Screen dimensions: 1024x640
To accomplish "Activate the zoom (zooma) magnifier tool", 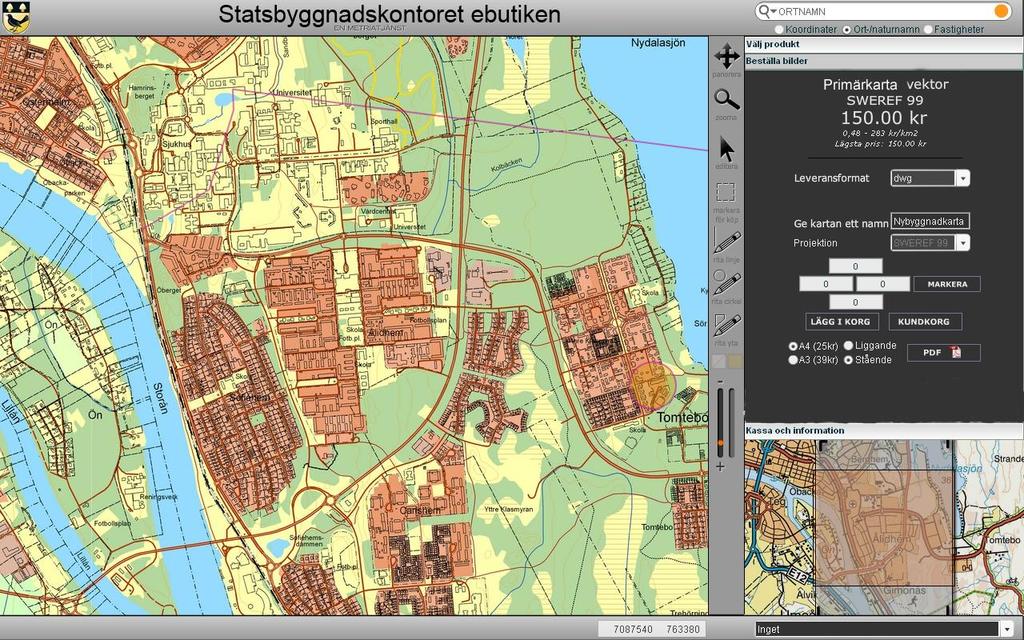I will (726, 99).
